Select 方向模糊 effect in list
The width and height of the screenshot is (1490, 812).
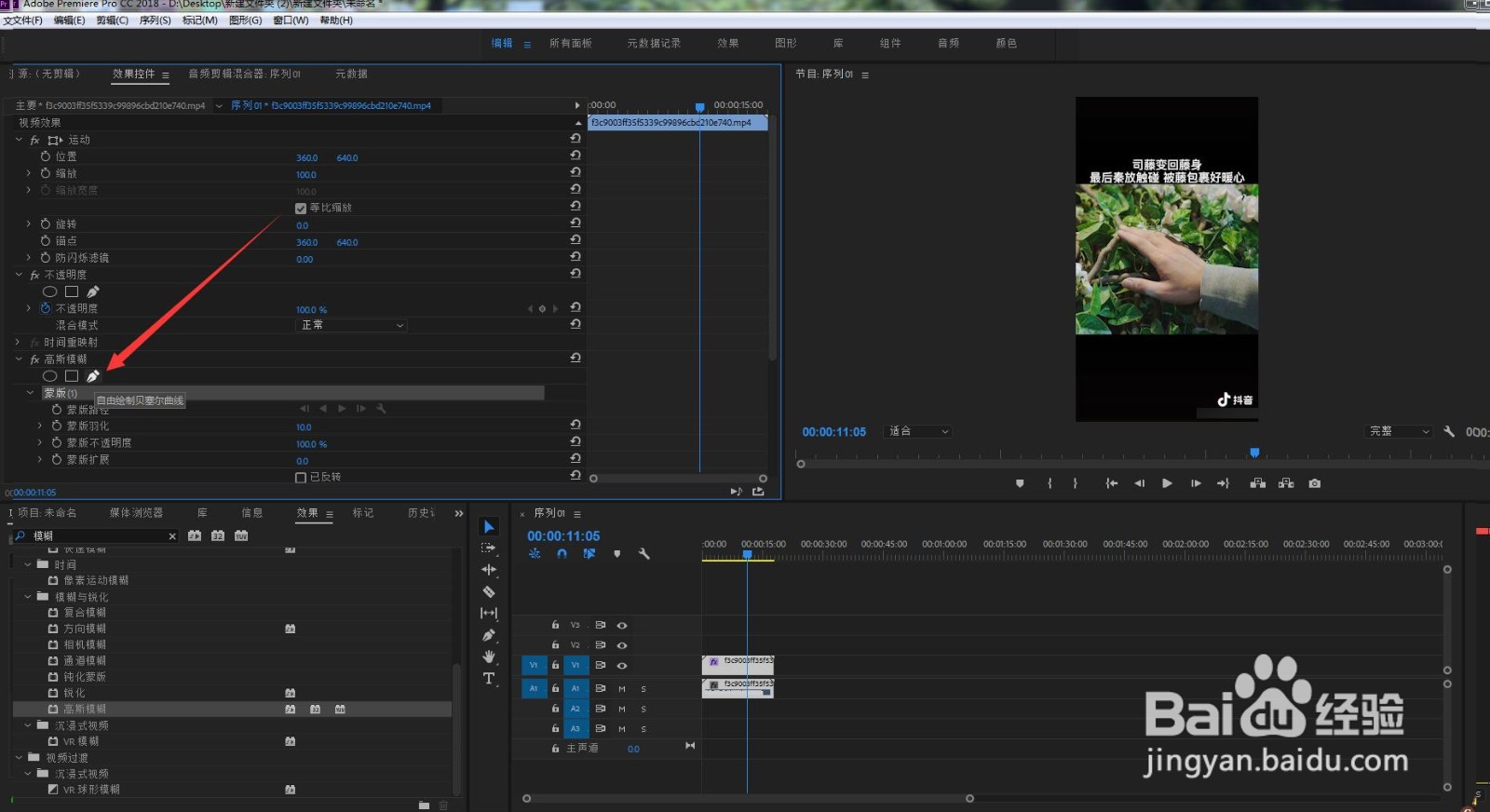pyautogui.click(x=85, y=629)
